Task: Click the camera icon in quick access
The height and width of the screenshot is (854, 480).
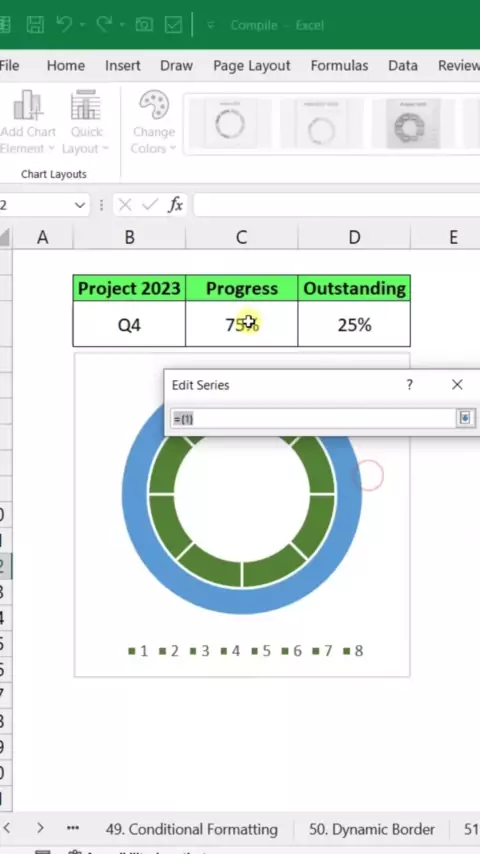Action: (144, 25)
